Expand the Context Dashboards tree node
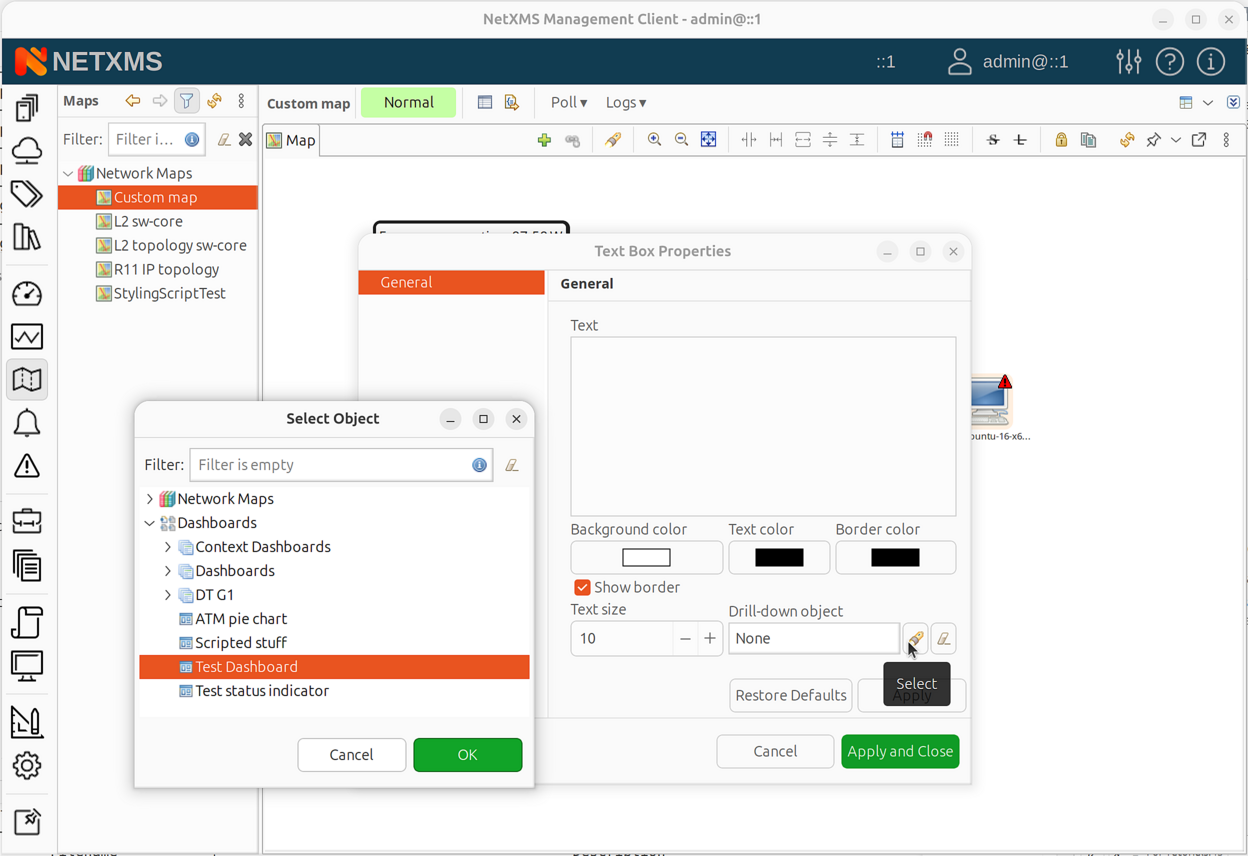 (x=168, y=547)
